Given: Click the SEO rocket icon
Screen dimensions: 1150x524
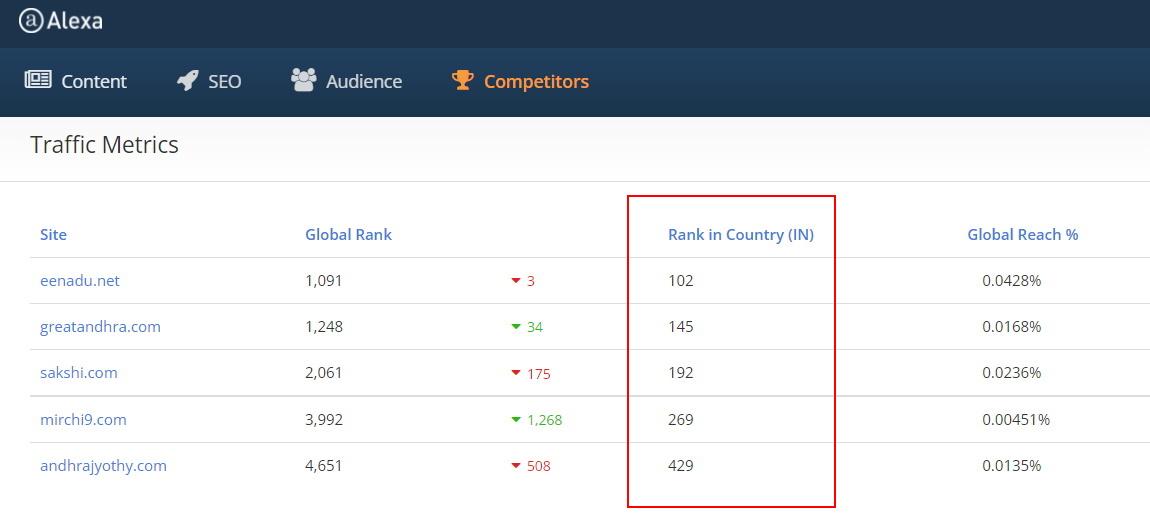Looking at the screenshot, I should click(188, 80).
